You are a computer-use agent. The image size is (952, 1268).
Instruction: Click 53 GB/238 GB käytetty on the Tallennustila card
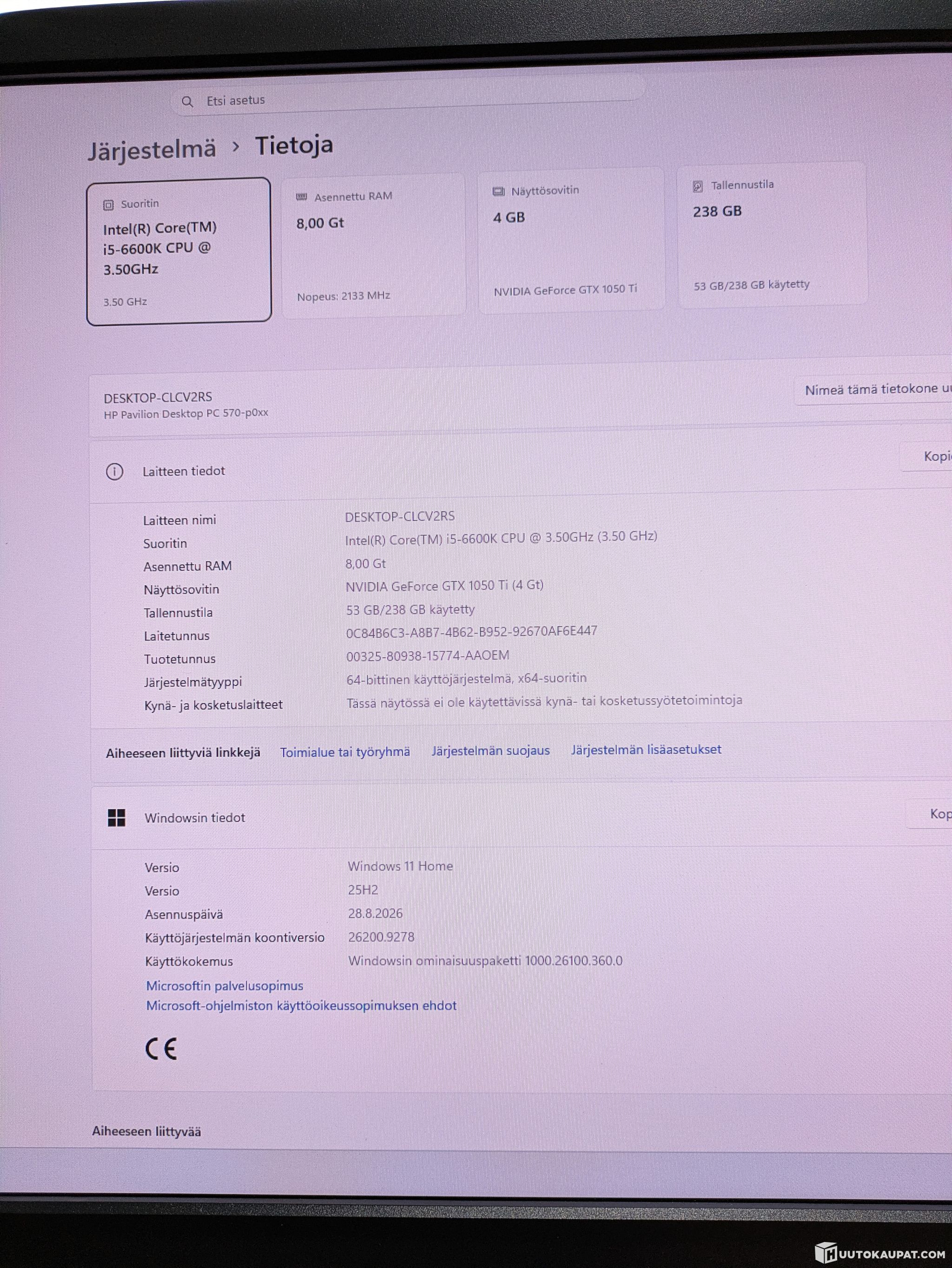tap(752, 285)
